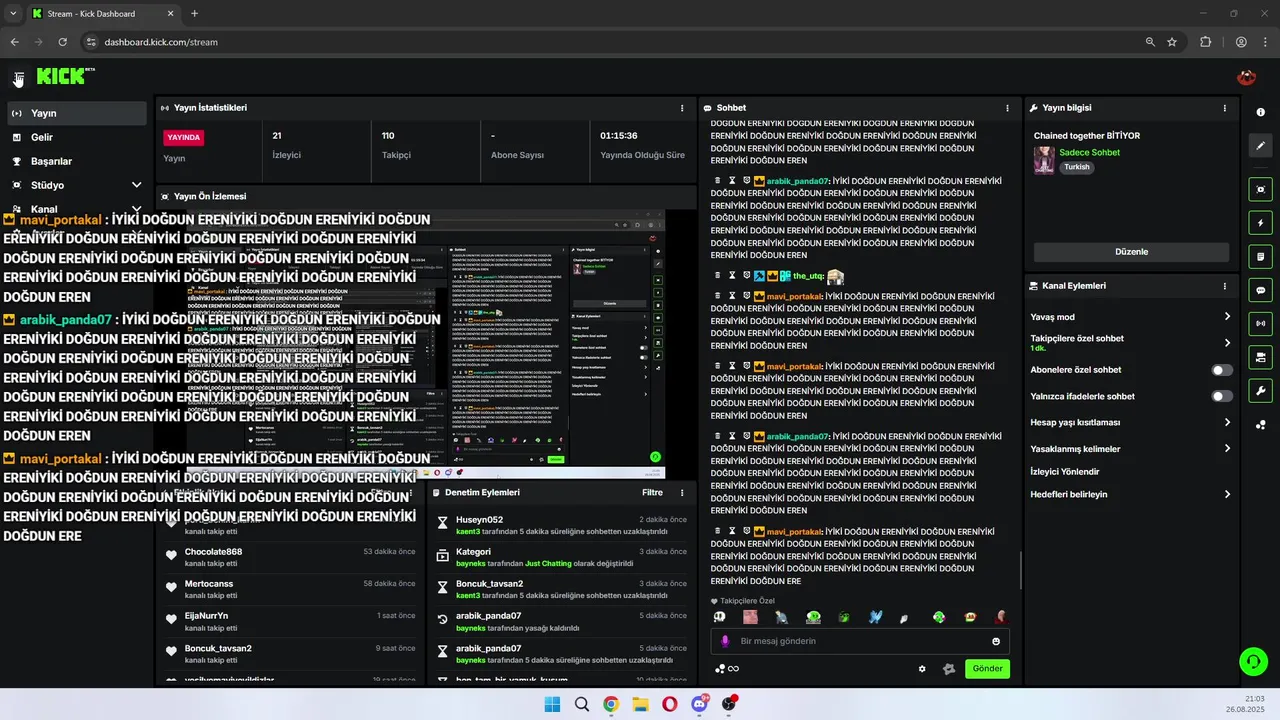Viewport: 1280px width, 720px height.
Task: Select Başarılar in left sidebar
Action: pyautogui.click(x=76, y=161)
